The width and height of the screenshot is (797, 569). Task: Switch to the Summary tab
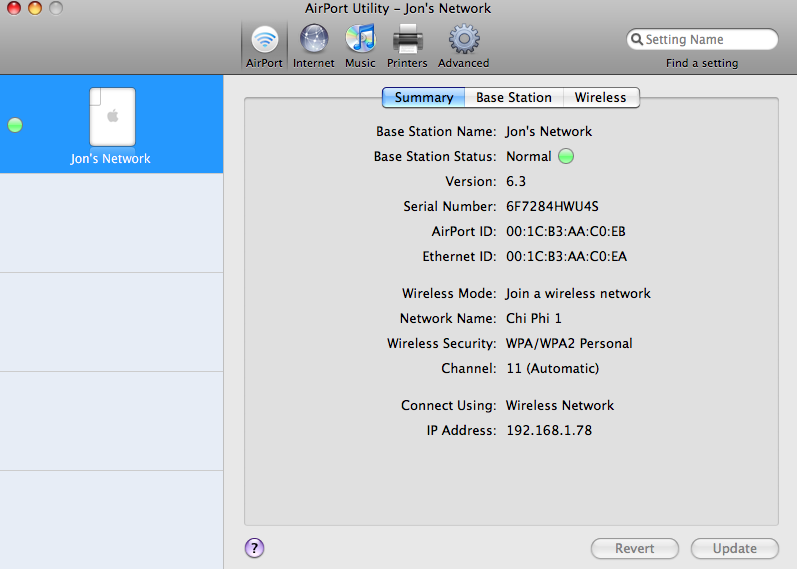[x=423, y=97]
